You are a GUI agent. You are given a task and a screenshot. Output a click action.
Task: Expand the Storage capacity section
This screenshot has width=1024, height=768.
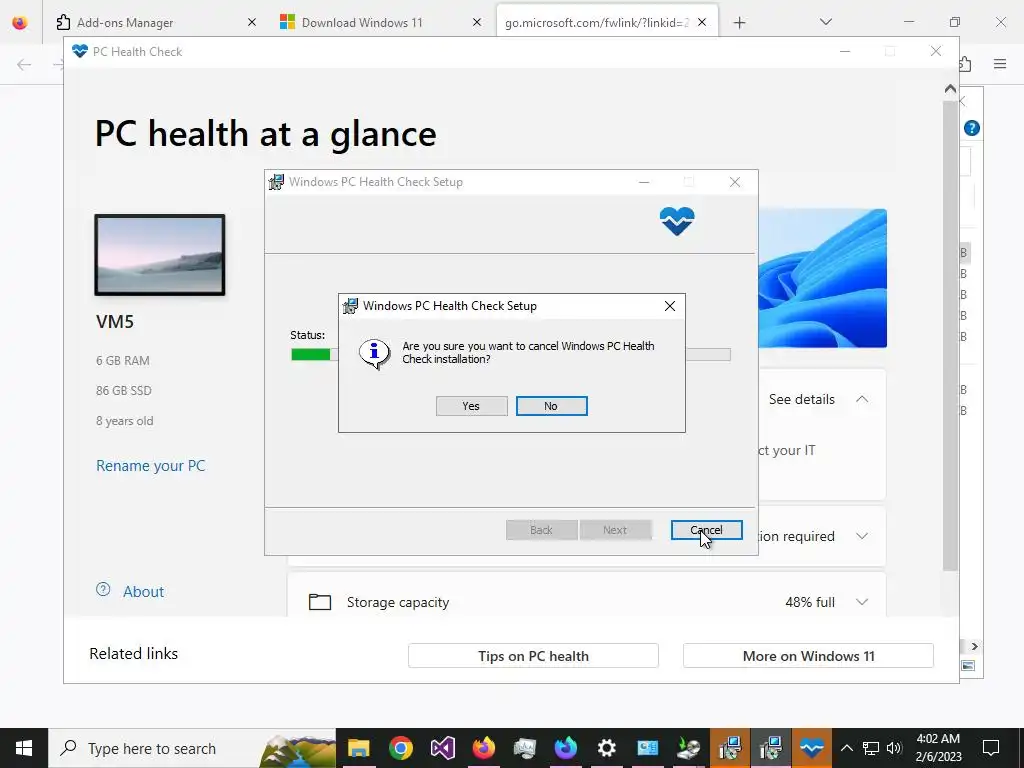862,602
